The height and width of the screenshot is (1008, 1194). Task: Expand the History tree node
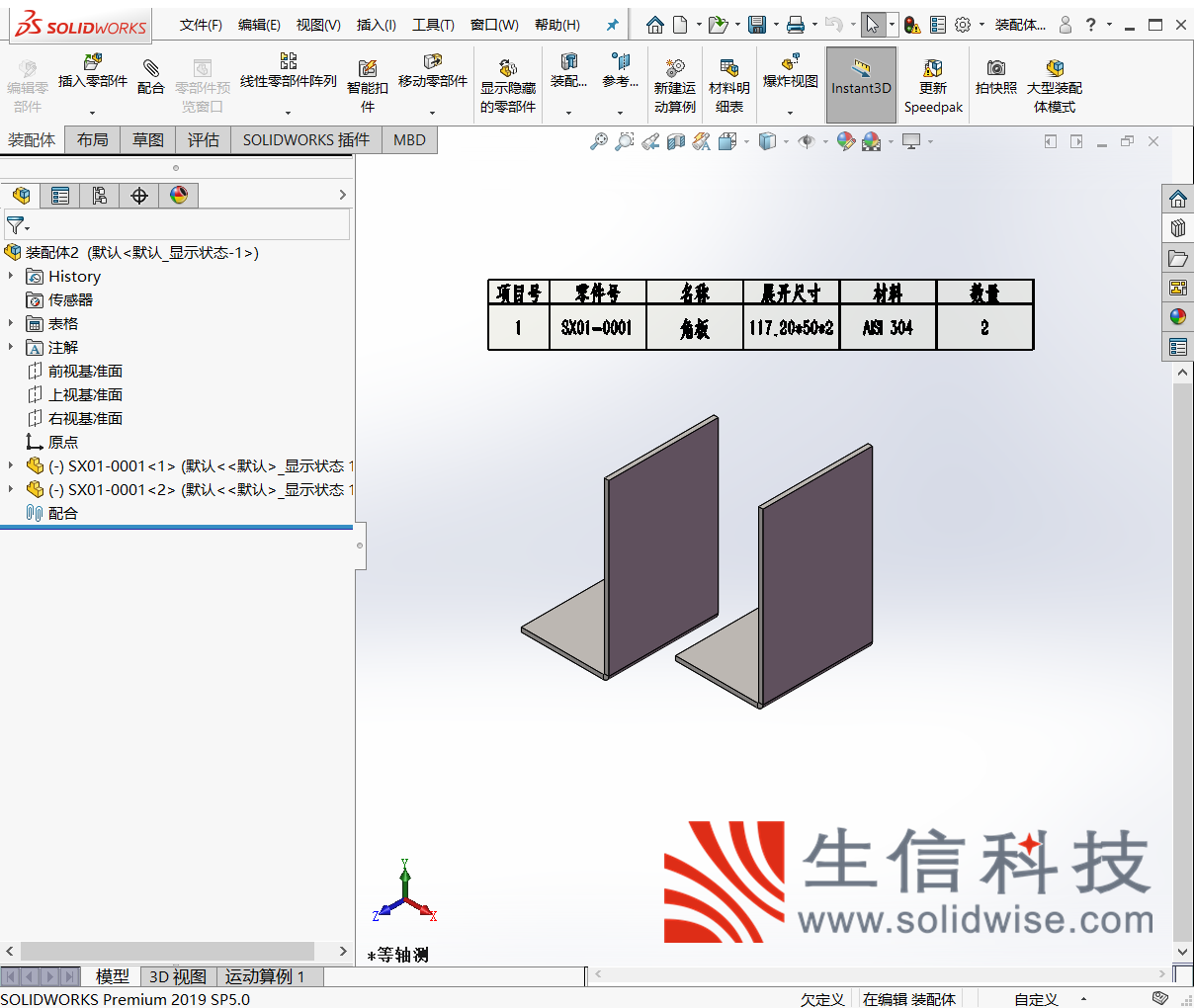(x=11, y=276)
